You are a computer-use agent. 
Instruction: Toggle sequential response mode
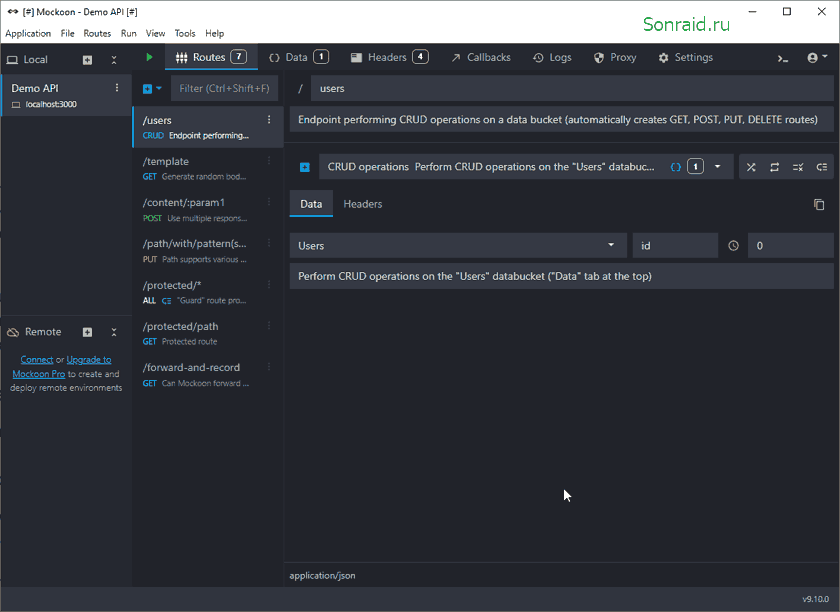coord(775,167)
